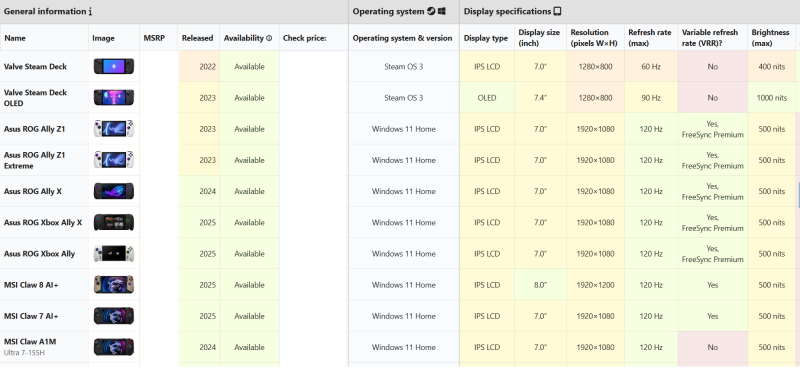Click the VRR No cell for MSI Claw A1M
Viewport: 800px width, 376px height.
point(712,347)
